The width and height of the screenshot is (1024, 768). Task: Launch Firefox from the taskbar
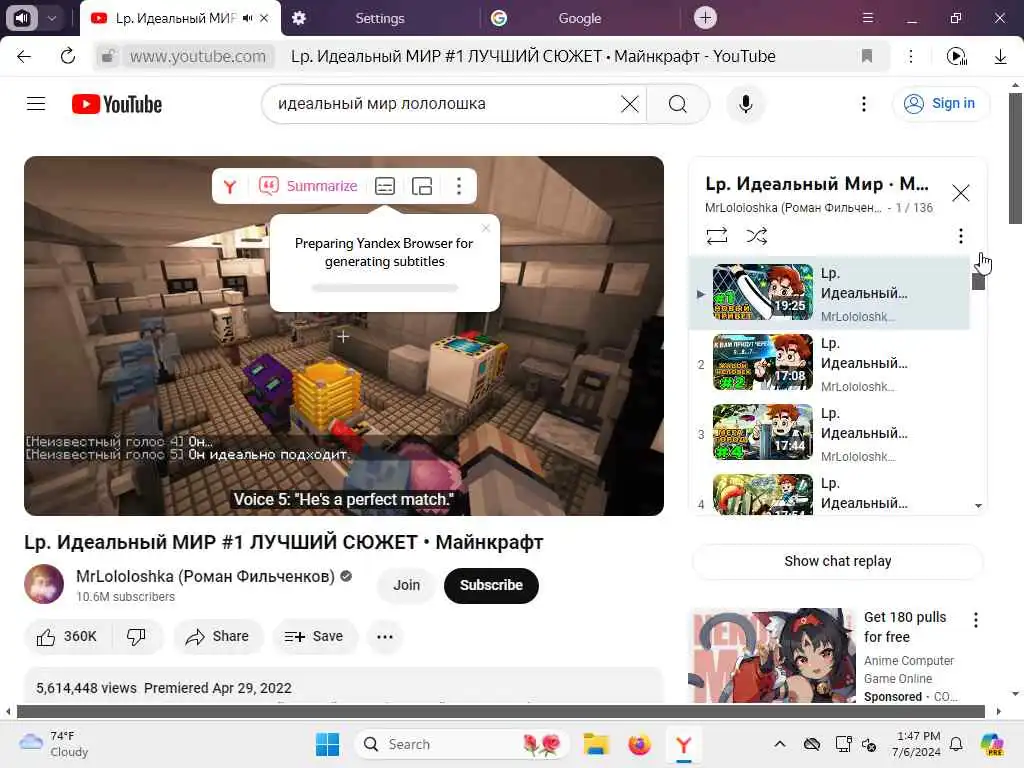pyautogui.click(x=639, y=744)
